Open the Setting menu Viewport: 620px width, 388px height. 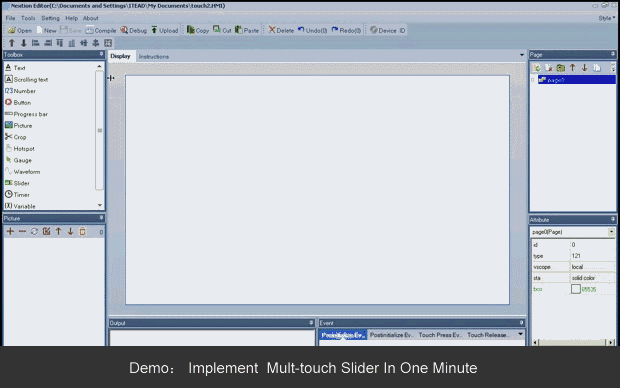coord(50,18)
